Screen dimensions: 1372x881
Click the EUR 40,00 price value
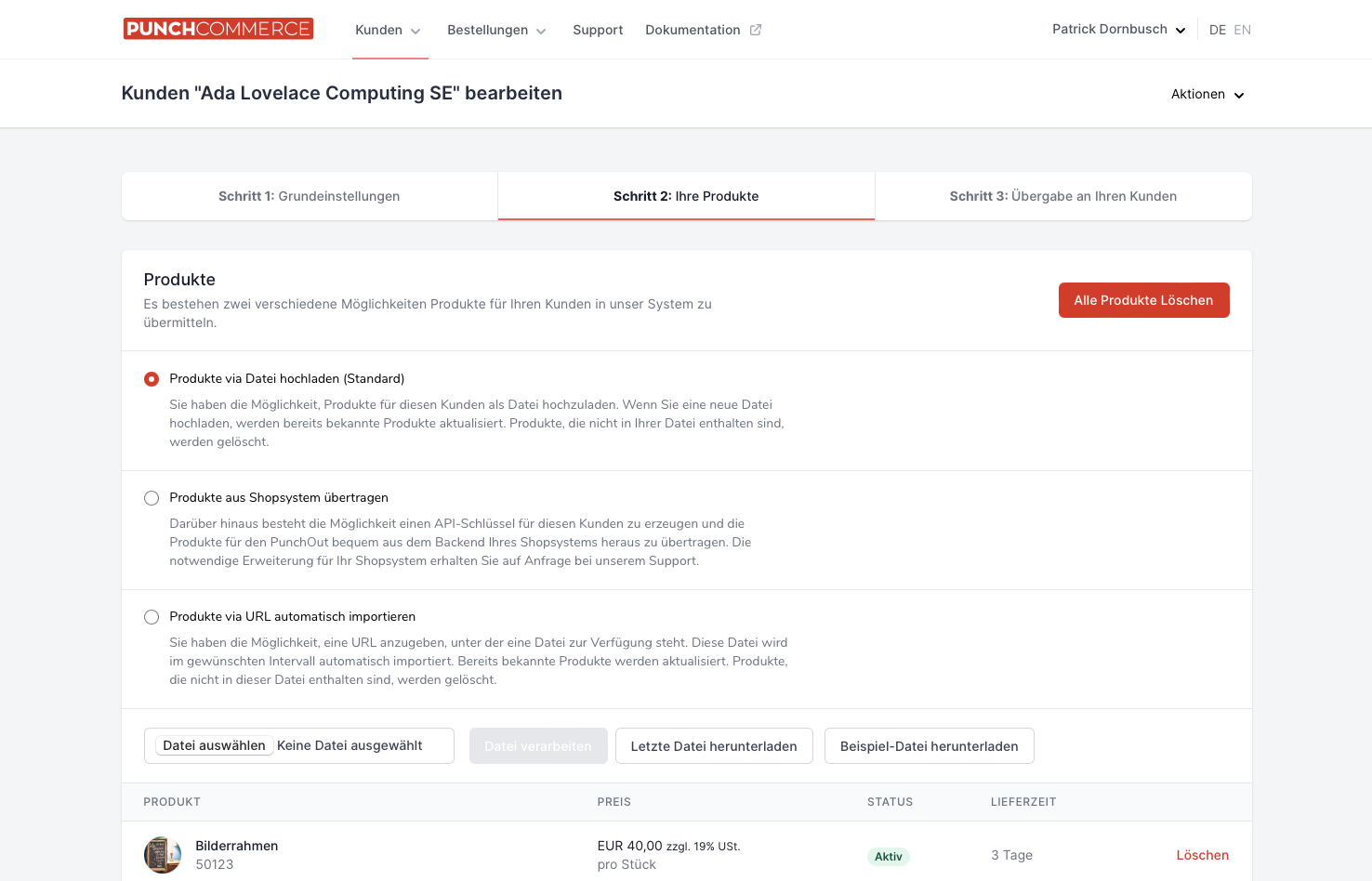[630, 846]
